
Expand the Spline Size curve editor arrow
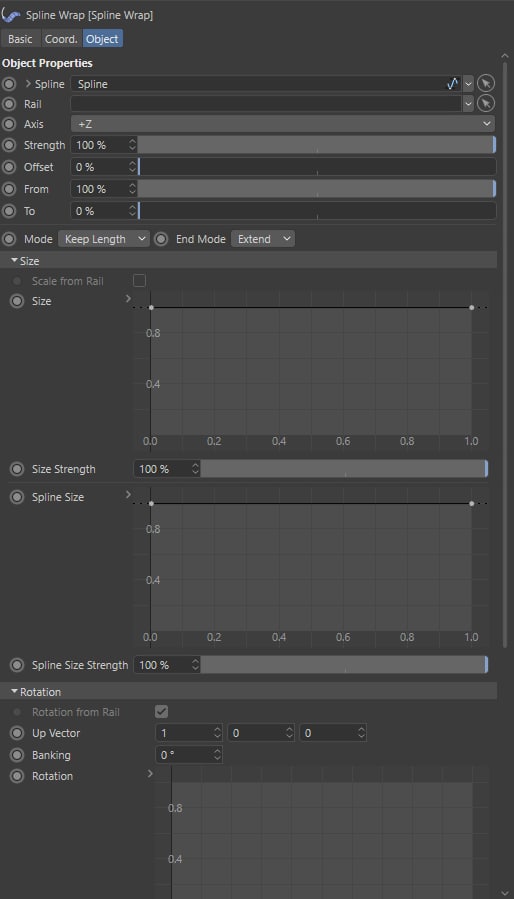click(x=128, y=494)
